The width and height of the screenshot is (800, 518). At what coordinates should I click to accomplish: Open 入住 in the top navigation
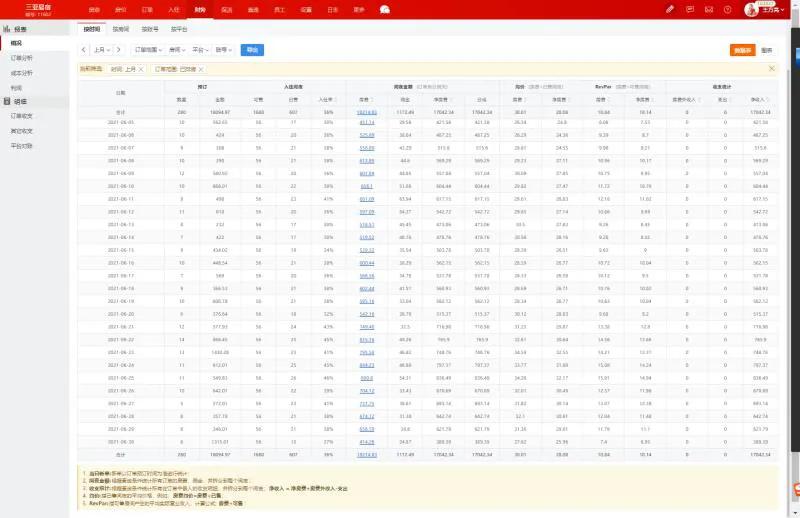[x=173, y=10]
